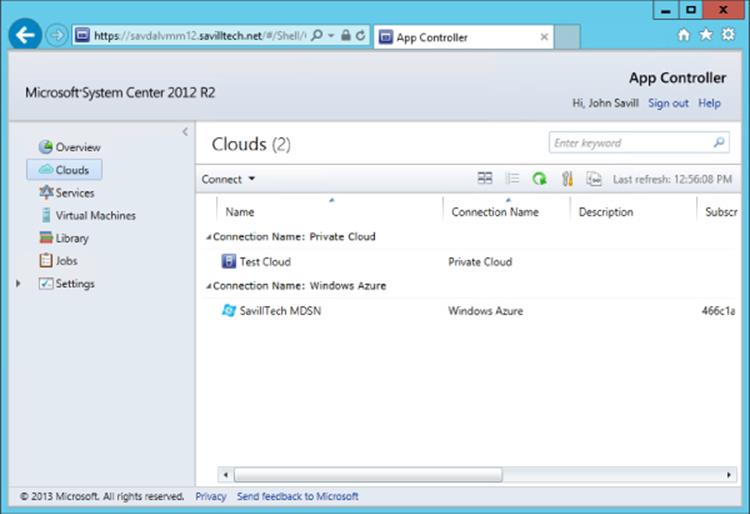Click the Virtual Machines server icon
Viewport: 750px width, 514px height.
coord(46,215)
